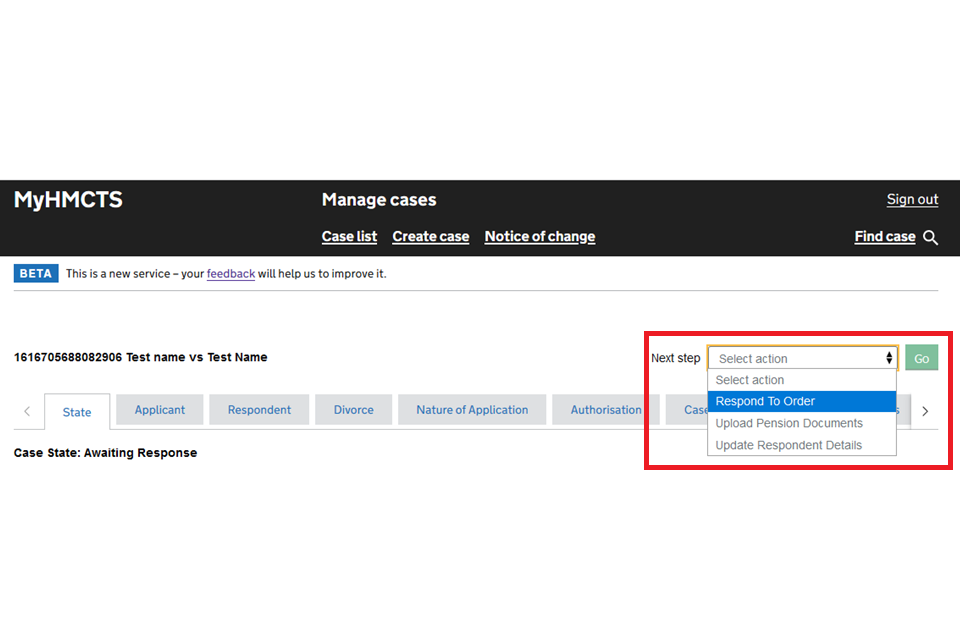Screen dimensions: 960x640
Task: Click the Sign out link
Action: (x=912, y=199)
